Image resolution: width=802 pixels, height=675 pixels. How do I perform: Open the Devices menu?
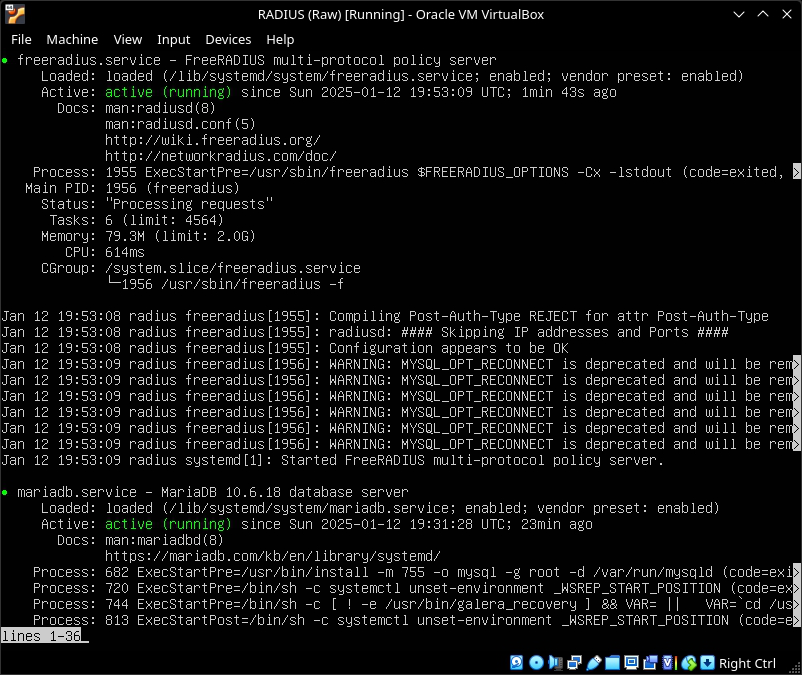[x=228, y=39]
